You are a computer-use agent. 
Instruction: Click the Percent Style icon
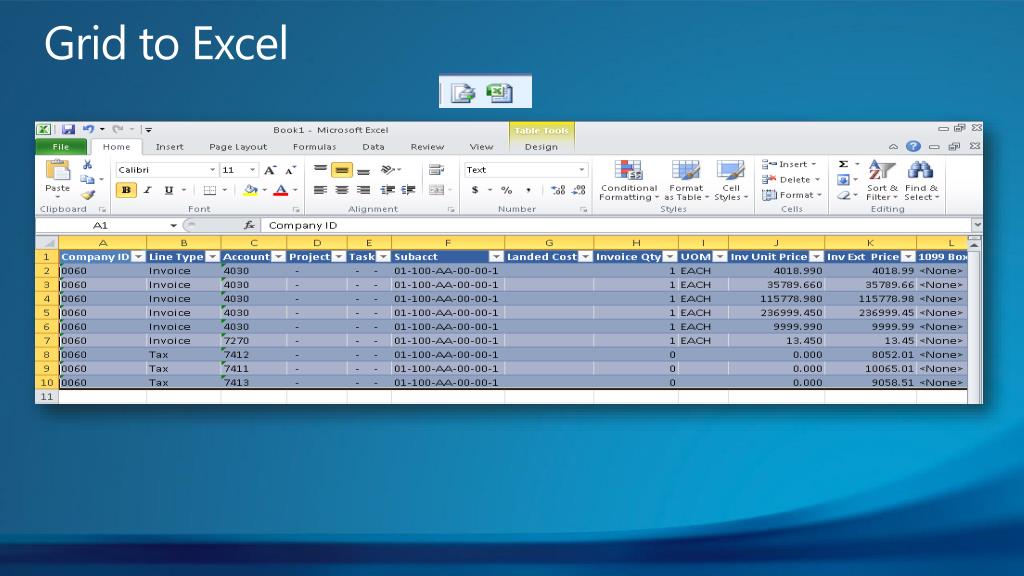click(507, 190)
